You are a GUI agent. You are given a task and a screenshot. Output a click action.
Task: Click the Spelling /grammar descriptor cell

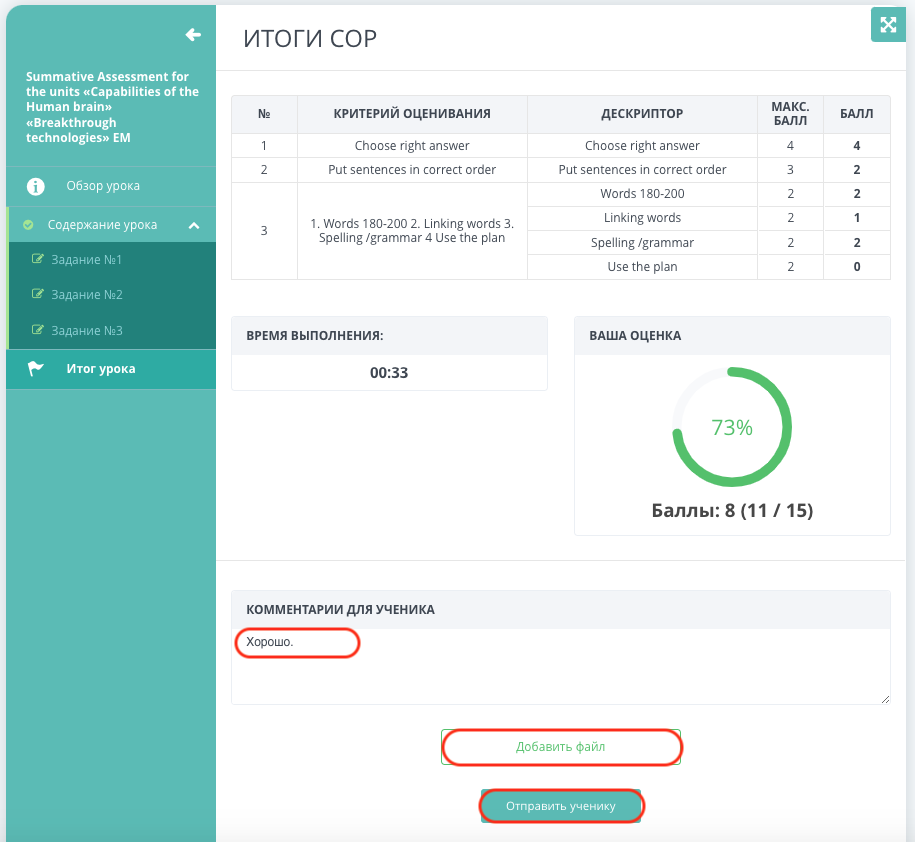click(642, 243)
